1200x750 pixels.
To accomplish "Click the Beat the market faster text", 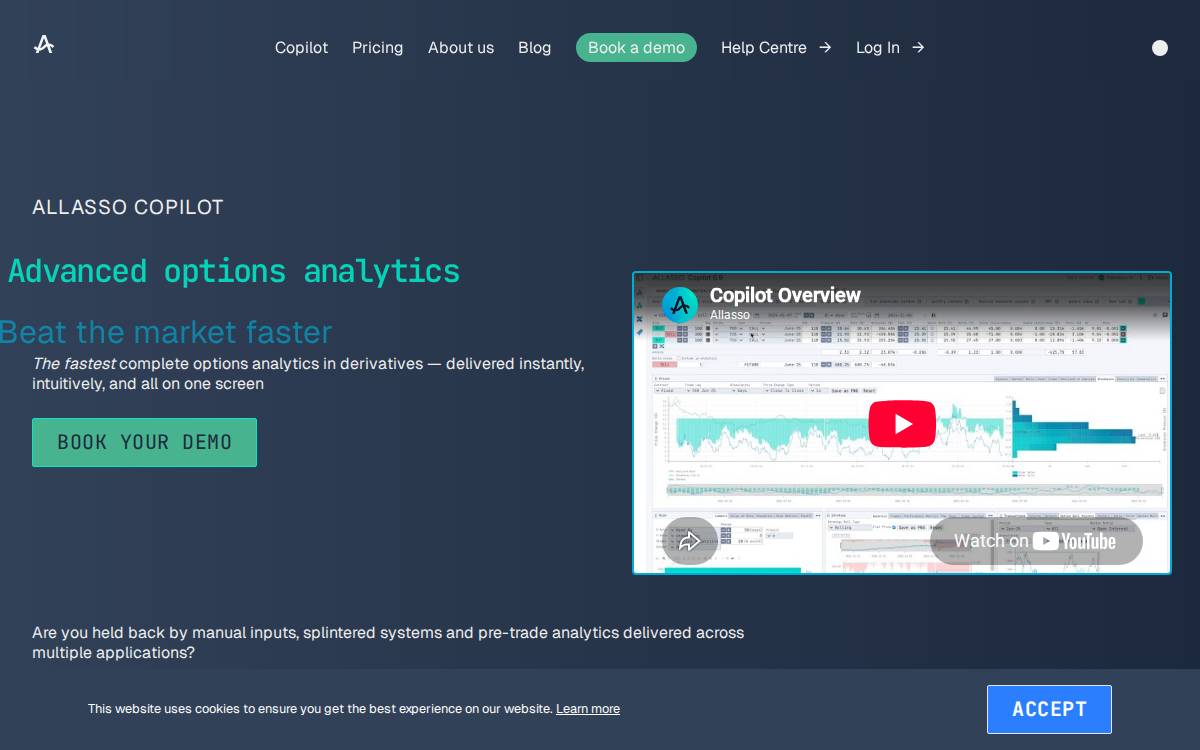I will click(x=166, y=332).
